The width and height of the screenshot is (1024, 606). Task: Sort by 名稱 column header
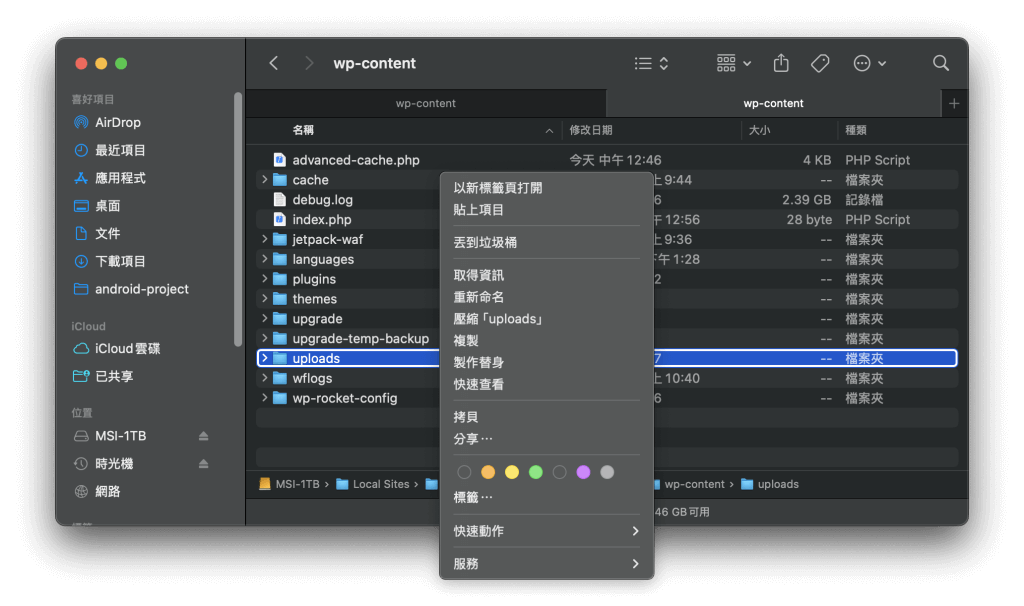click(303, 130)
